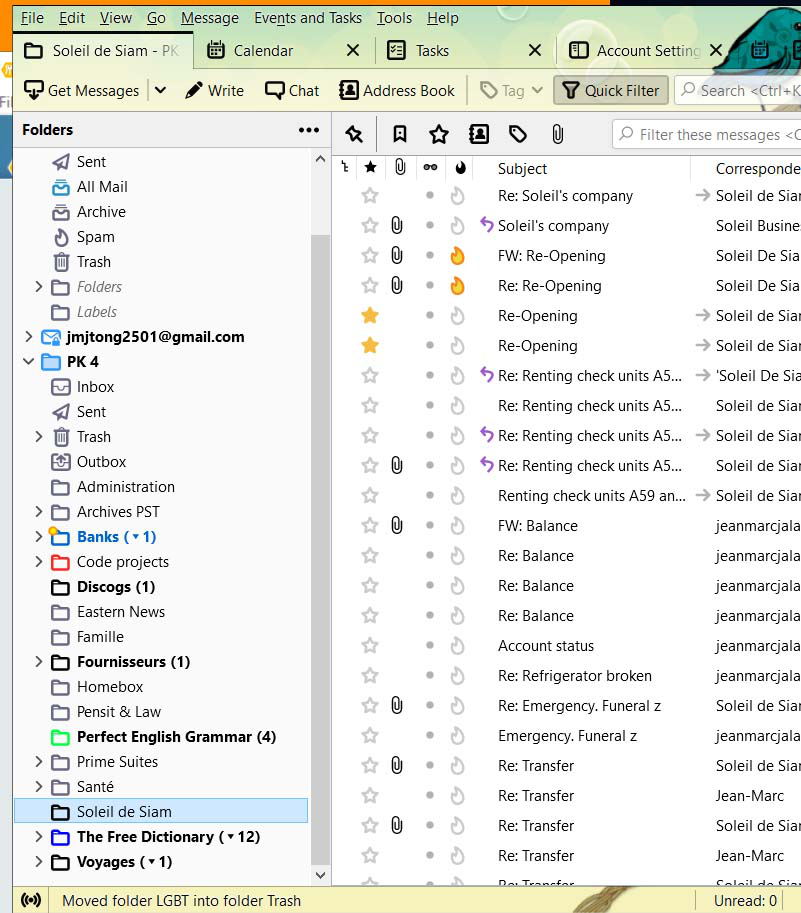
Task: Open the Folders pane options menu
Action: (x=308, y=130)
